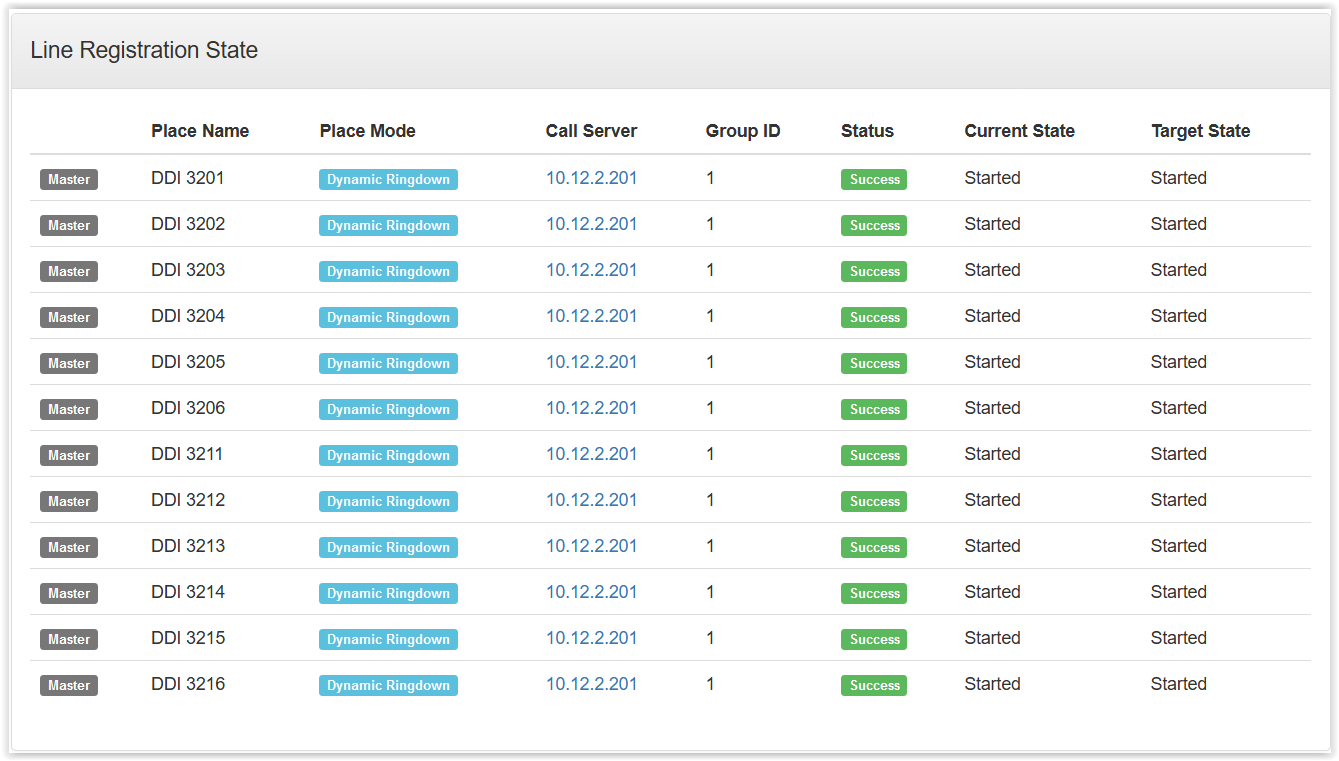This screenshot has height=761, width=1339.
Task: Click the Place Mode column header
Action: pyautogui.click(x=367, y=131)
